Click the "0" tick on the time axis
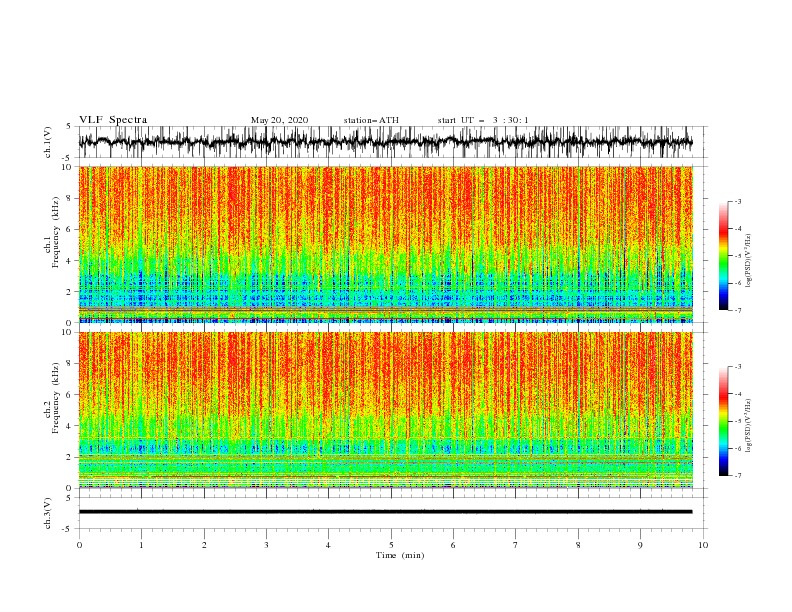Viewport: 792px width, 612px height. coord(79,545)
